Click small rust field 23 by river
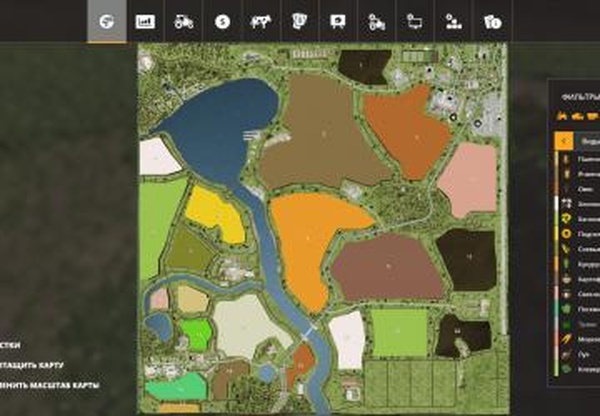600x416 pixels. pos(301,365)
